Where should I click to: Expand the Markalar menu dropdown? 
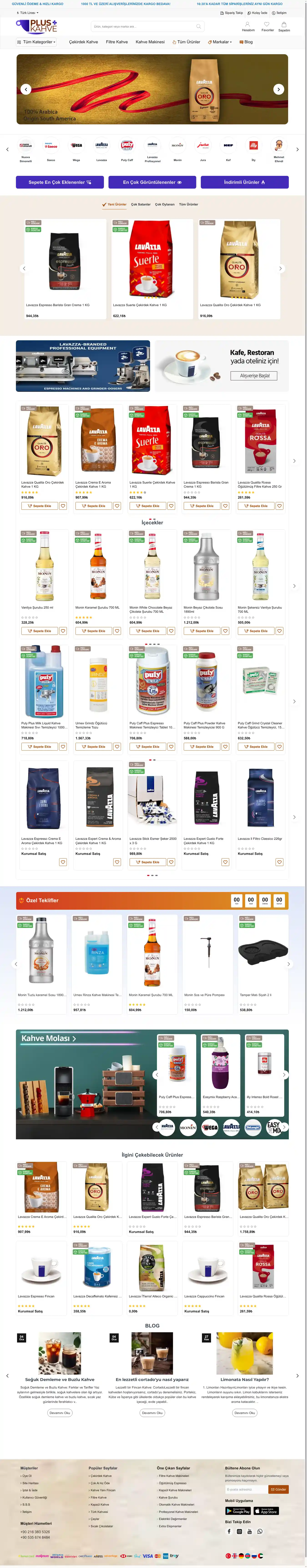coord(220,42)
